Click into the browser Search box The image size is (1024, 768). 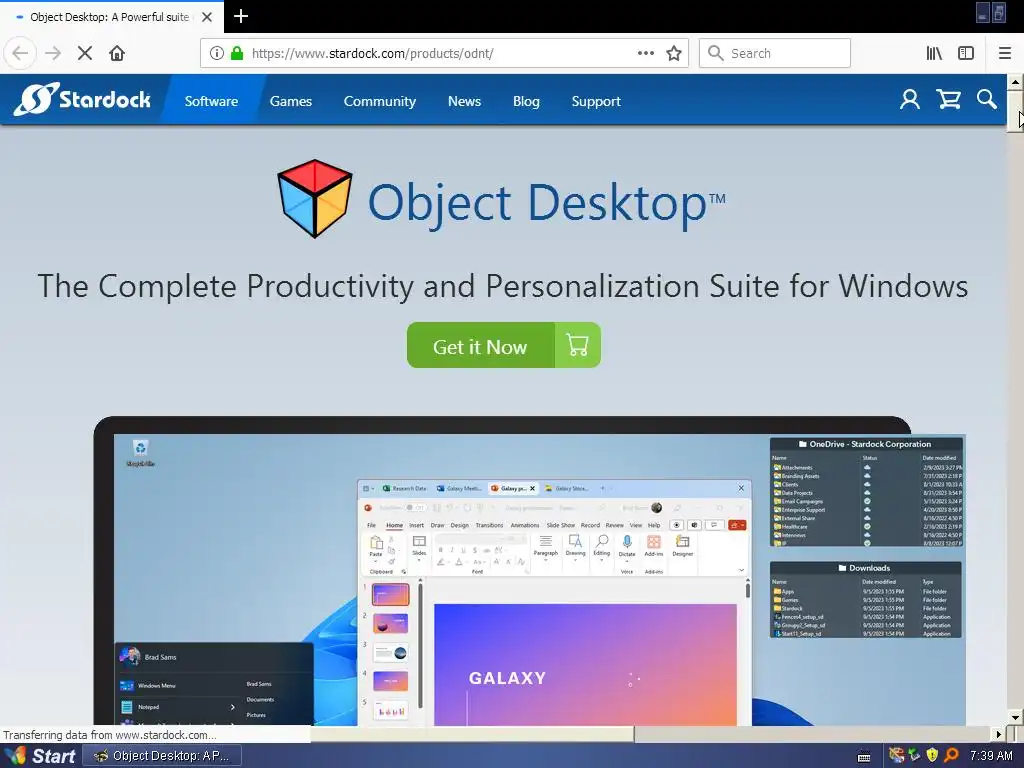tap(775, 53)
